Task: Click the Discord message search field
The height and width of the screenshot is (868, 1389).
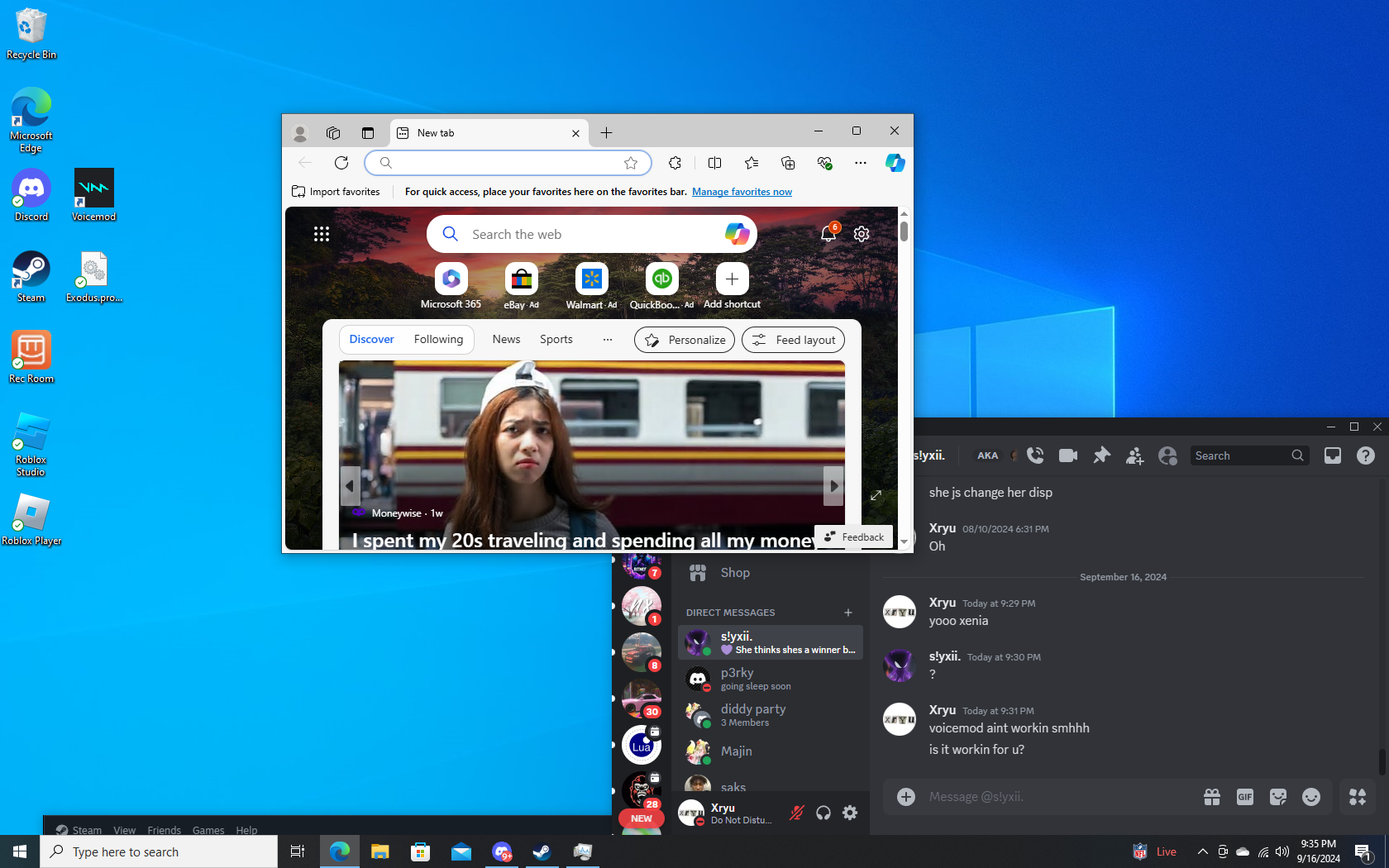Action: click(x=1249, y=455)
